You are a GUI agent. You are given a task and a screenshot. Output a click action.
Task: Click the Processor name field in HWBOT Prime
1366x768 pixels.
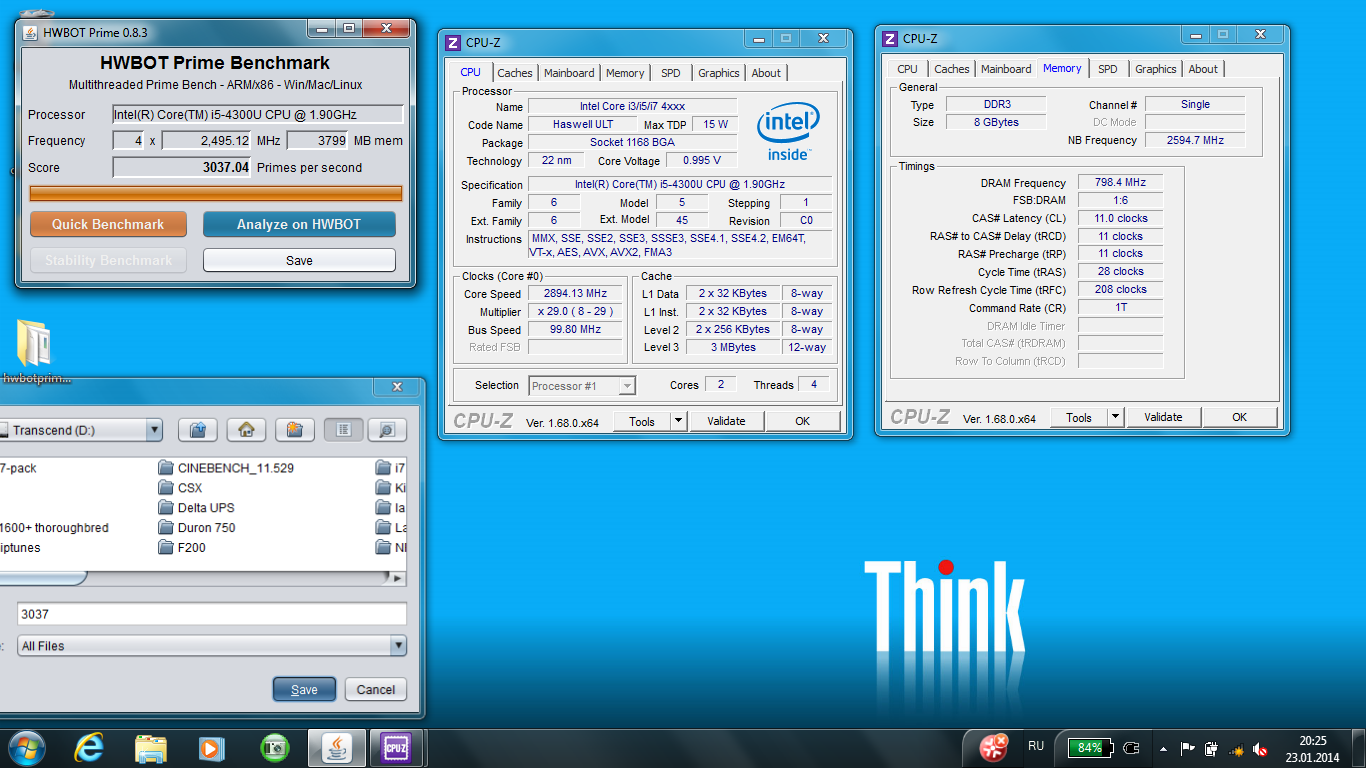258,114
